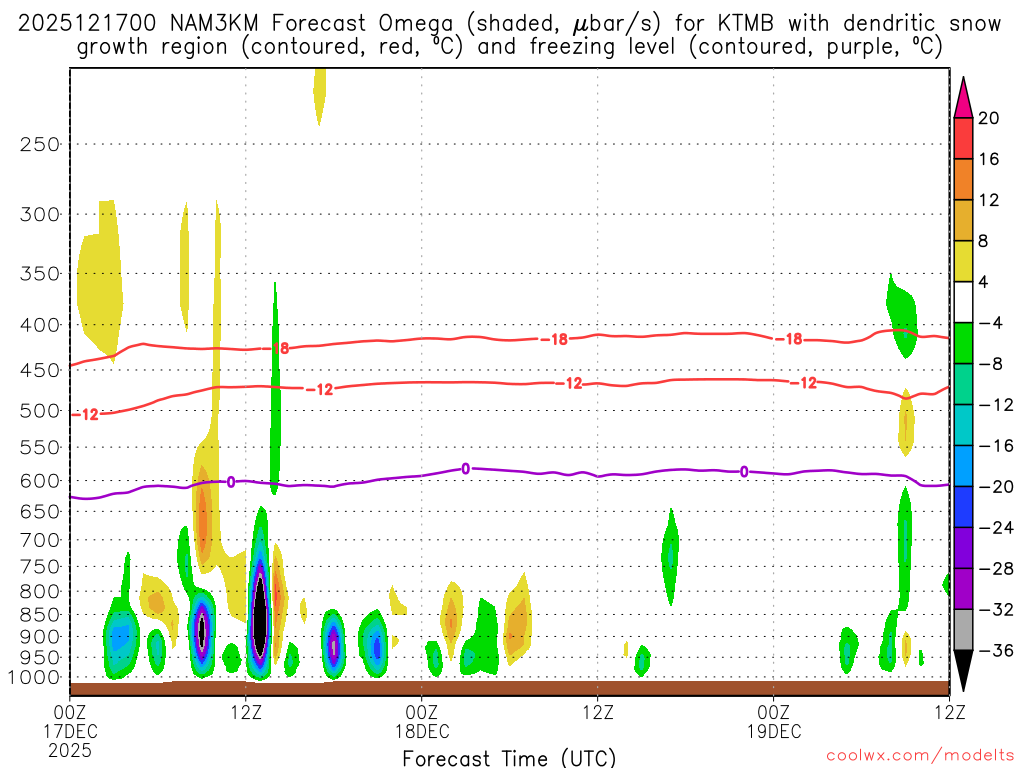Click the pink arrow atop the color bar
The image size is (1024, 768).
[x=963, y=98]
